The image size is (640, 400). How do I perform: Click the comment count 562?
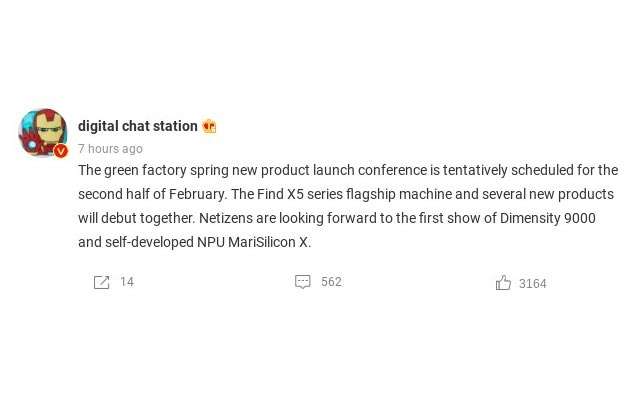331,282
